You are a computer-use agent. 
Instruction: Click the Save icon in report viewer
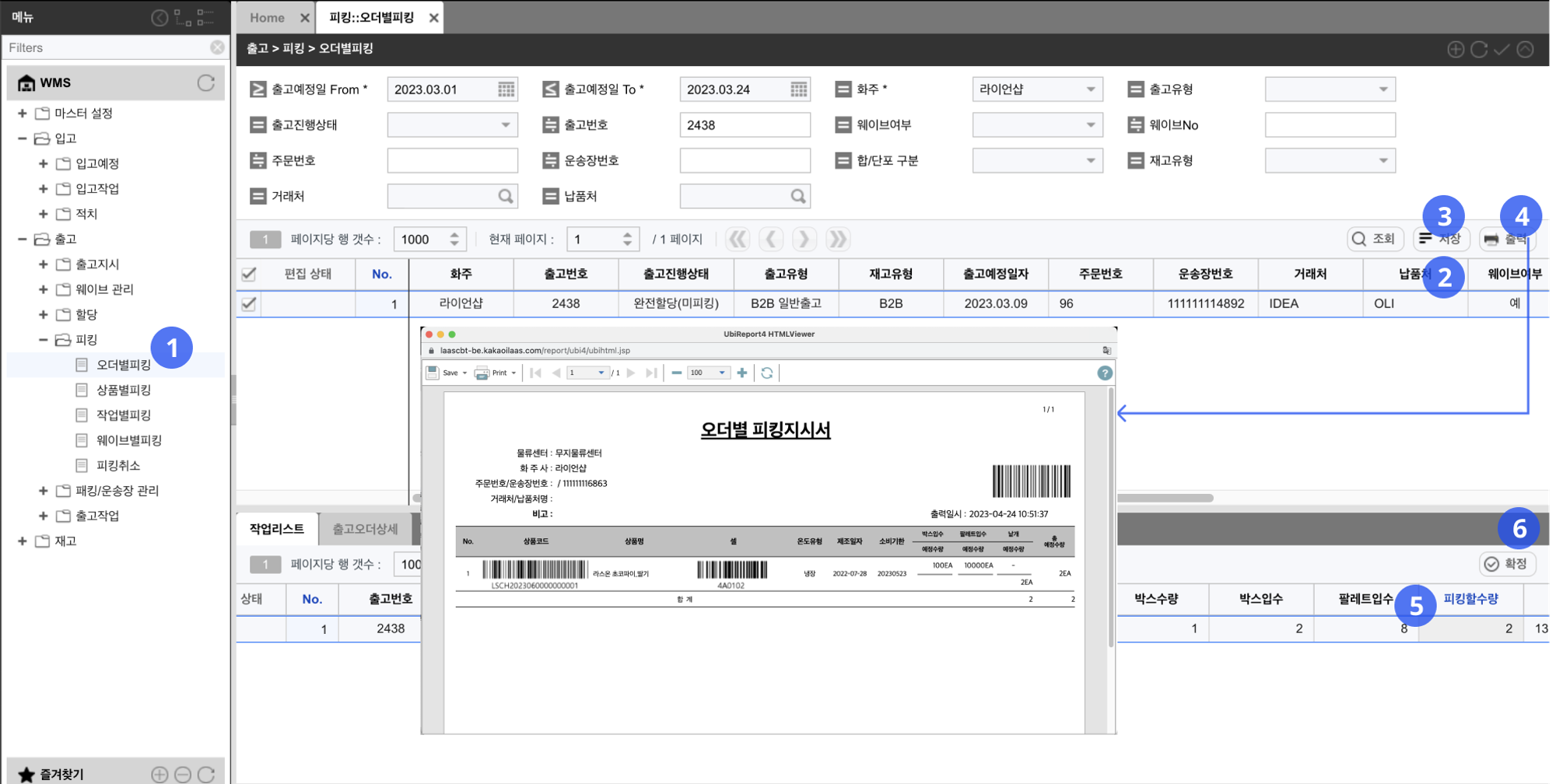coord(433,373)
